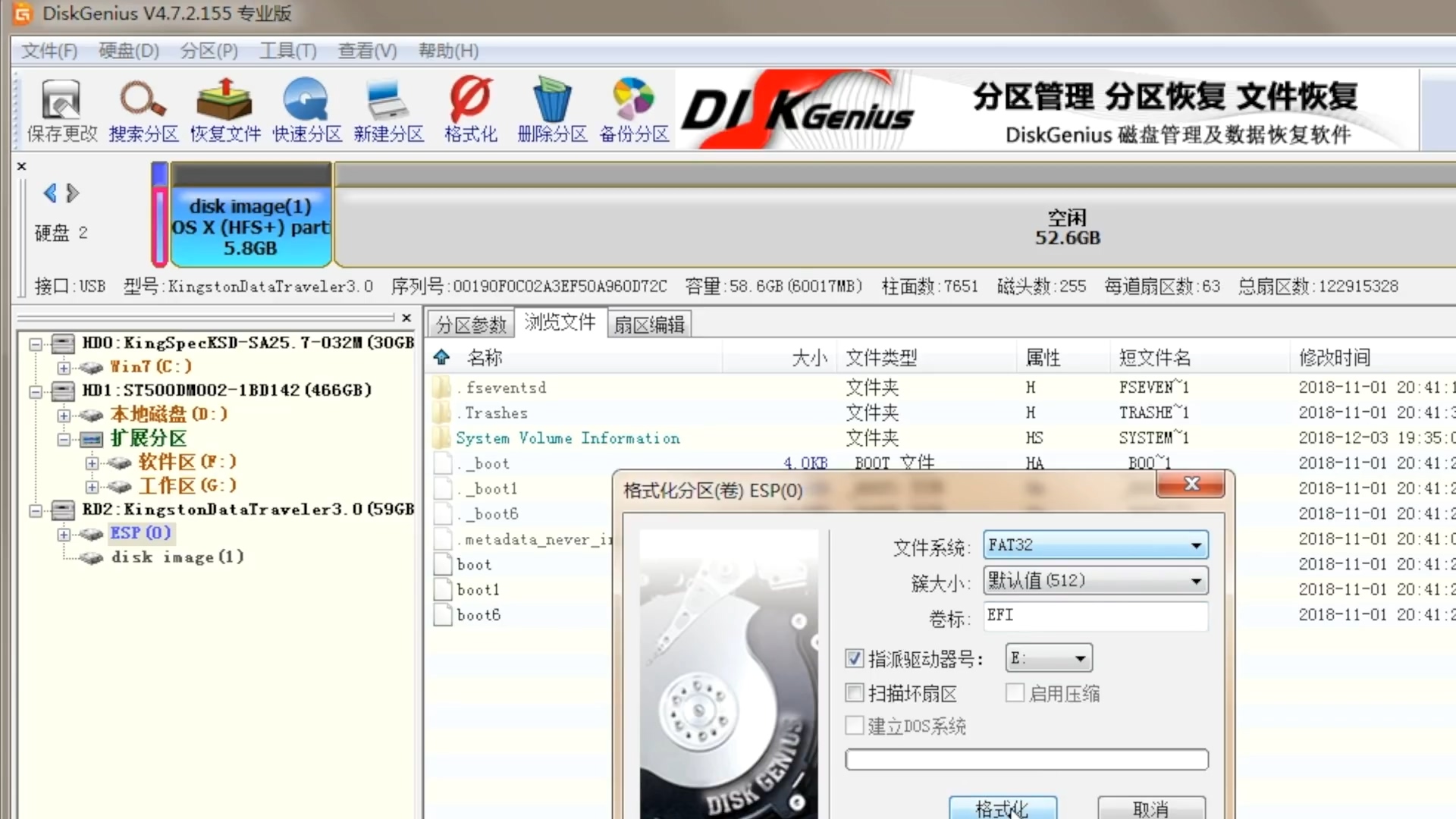The width and height of the screenshot is (1456, 819).
Task: Open the 文件系统 FAT32 dropdown
Action: pyautogui.click(x=1197, y=544)
